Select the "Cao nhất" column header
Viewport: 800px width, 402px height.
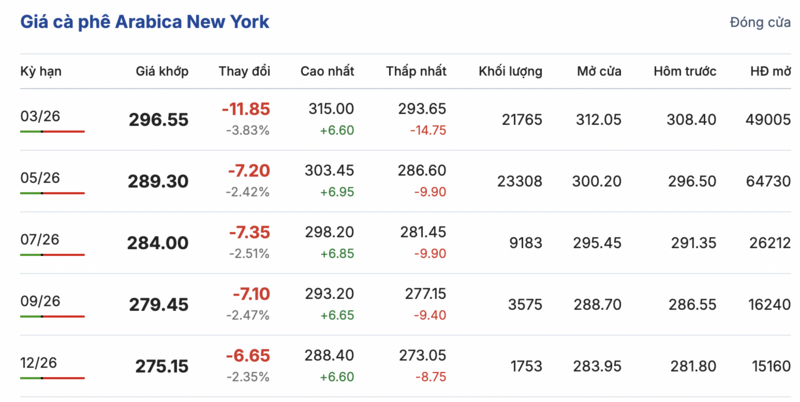tap(327, 72)
